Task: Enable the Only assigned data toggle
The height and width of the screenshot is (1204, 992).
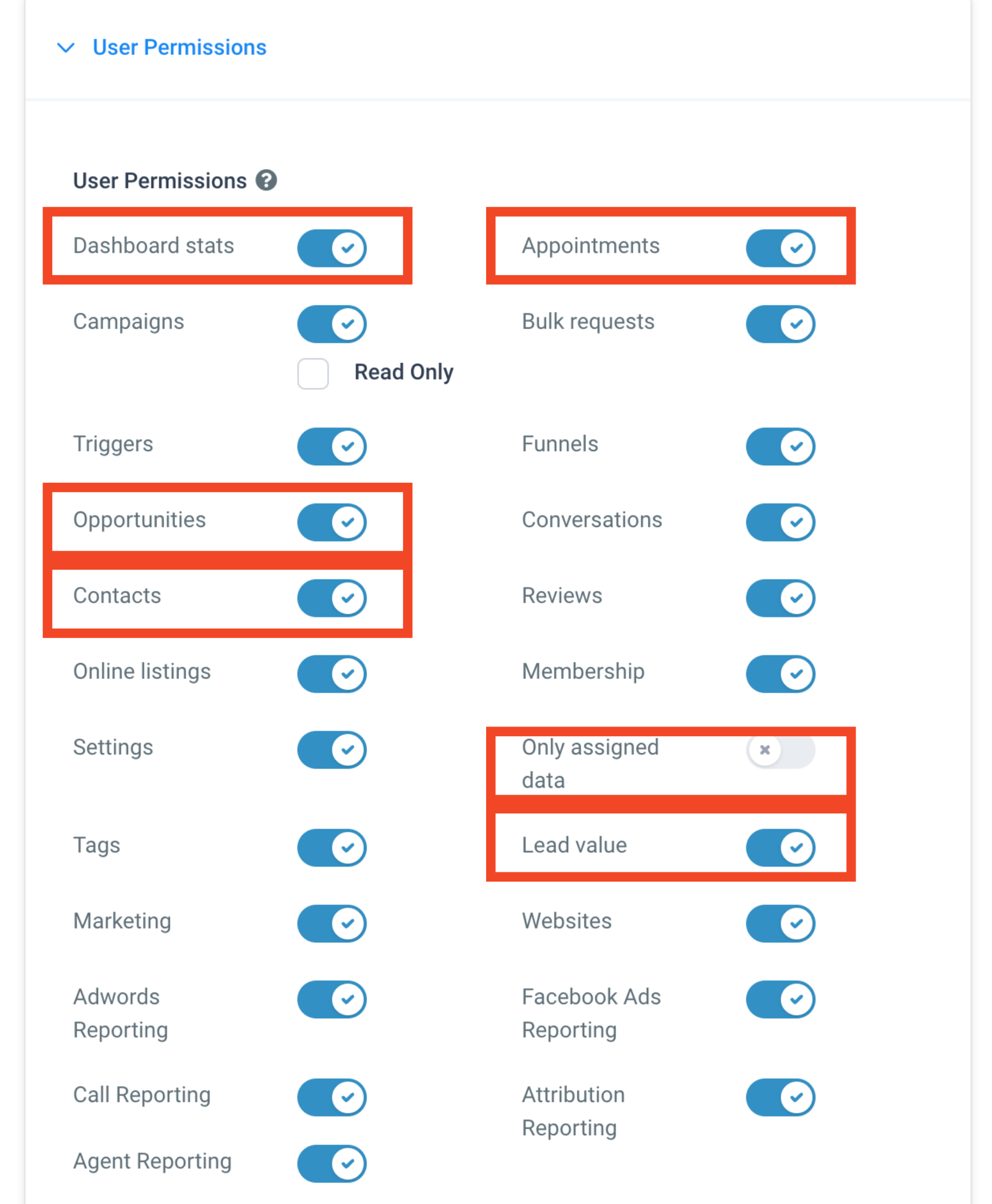Action: point(780,749)
